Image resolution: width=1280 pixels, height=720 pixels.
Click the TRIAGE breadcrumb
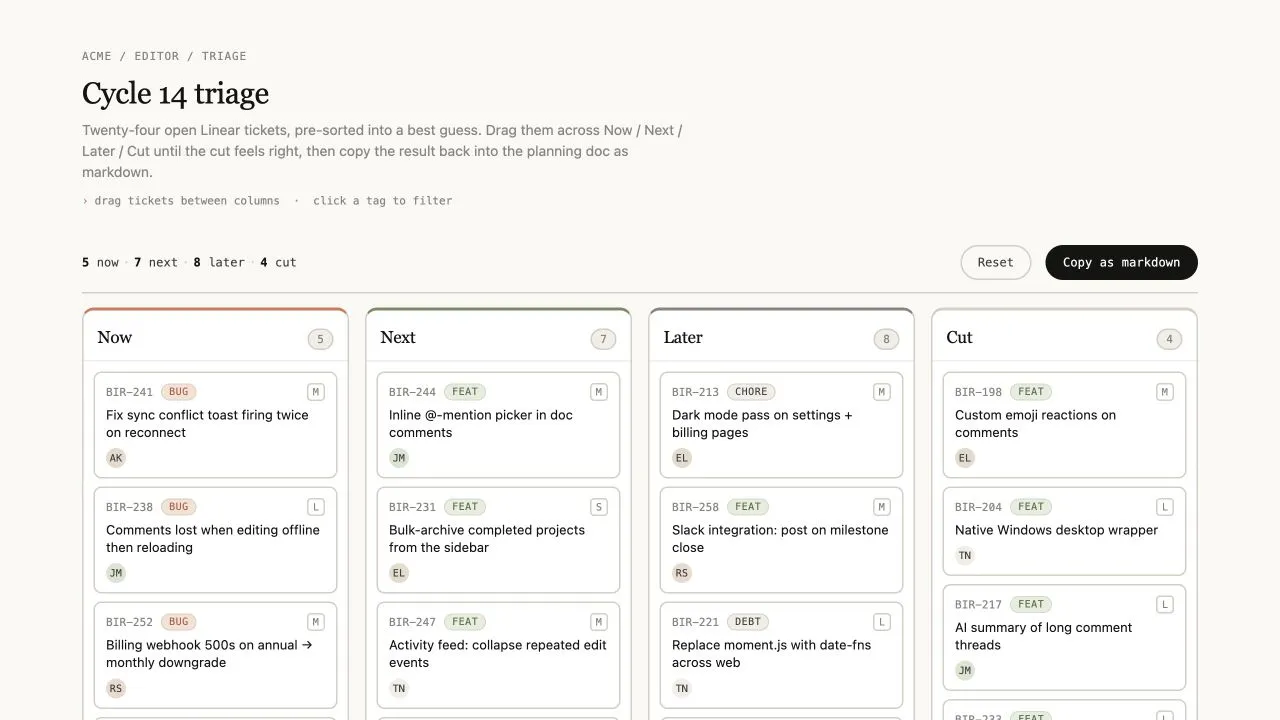(x=224, y=56)
